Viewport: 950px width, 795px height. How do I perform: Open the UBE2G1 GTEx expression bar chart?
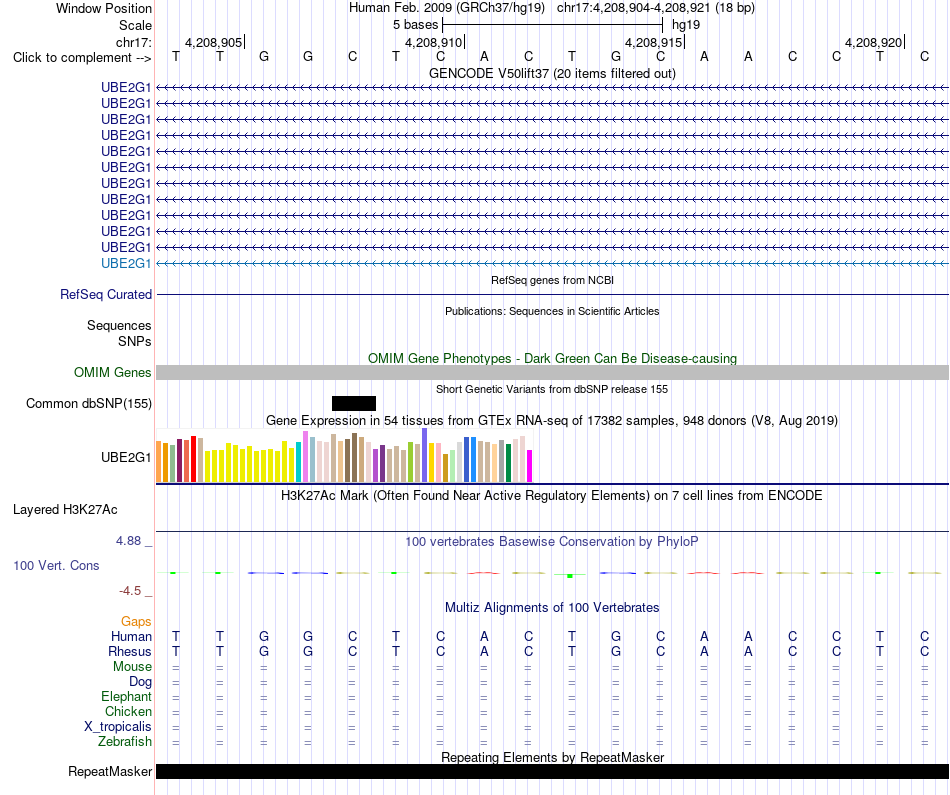pos(344,456)
